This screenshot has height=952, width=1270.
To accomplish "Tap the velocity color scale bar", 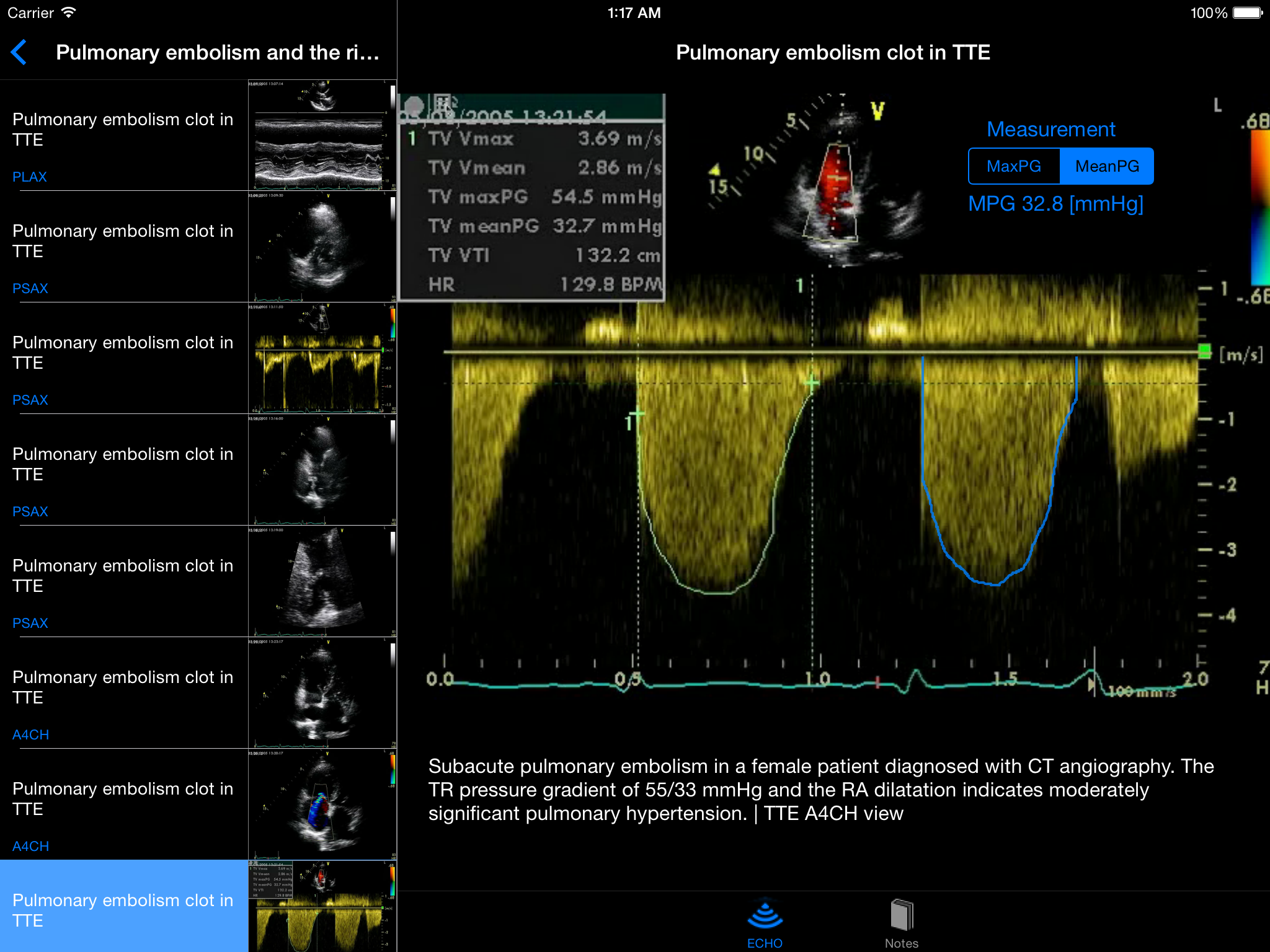I will (1260, 208).
